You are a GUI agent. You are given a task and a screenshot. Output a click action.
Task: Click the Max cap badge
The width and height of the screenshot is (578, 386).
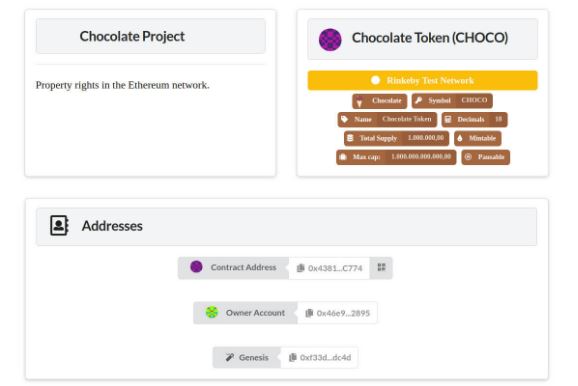(396, 157)
